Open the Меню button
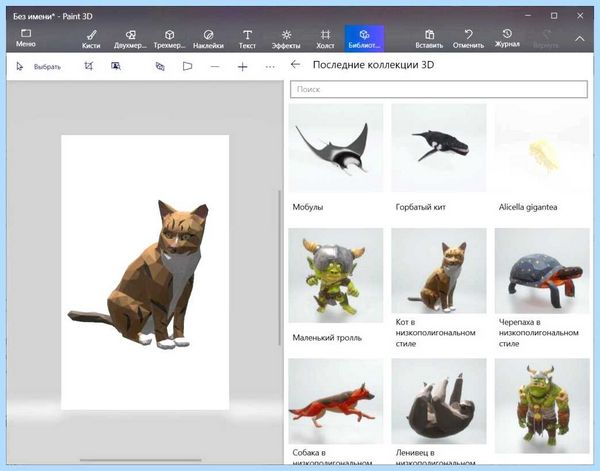The height and width of the screenshot is (471, 600). click(x=26, y=38)
